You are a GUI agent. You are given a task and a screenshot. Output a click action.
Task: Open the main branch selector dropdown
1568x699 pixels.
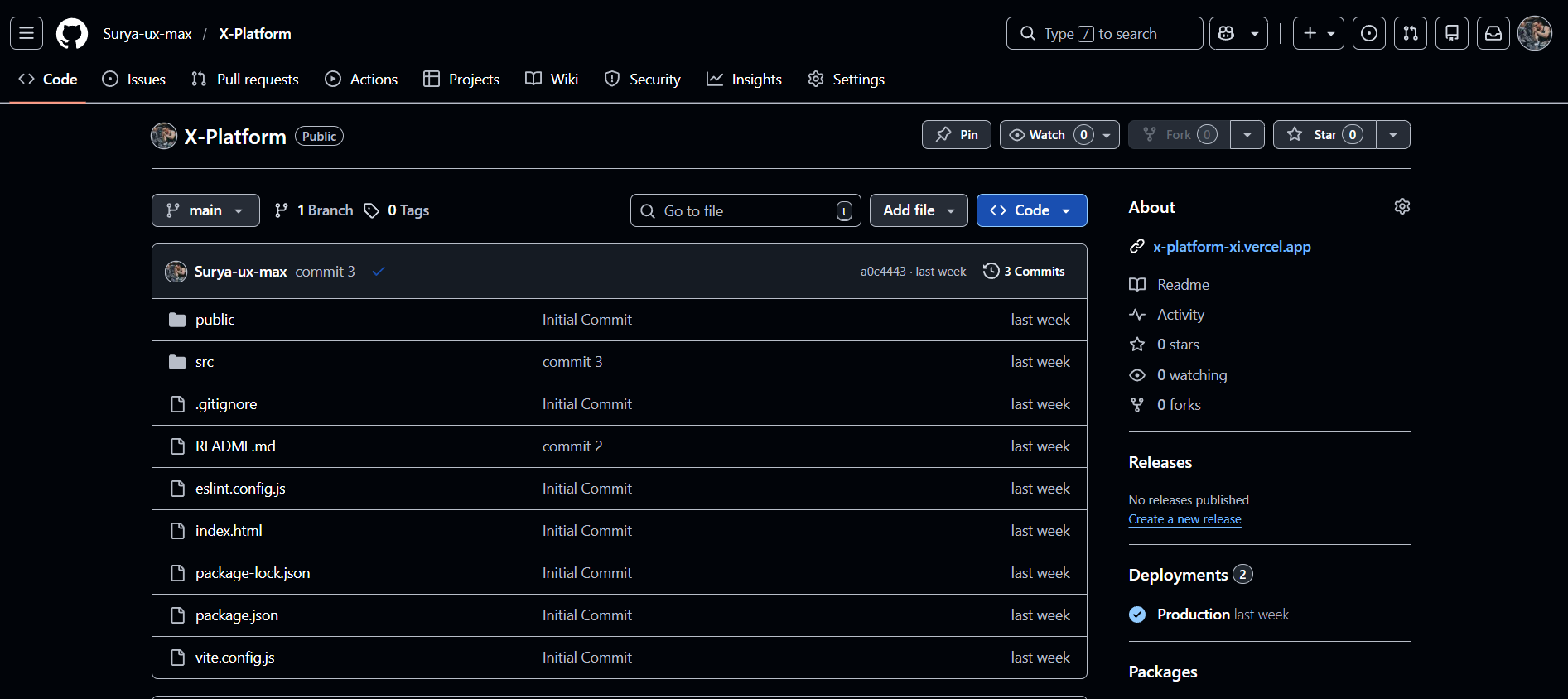point(205,210)
